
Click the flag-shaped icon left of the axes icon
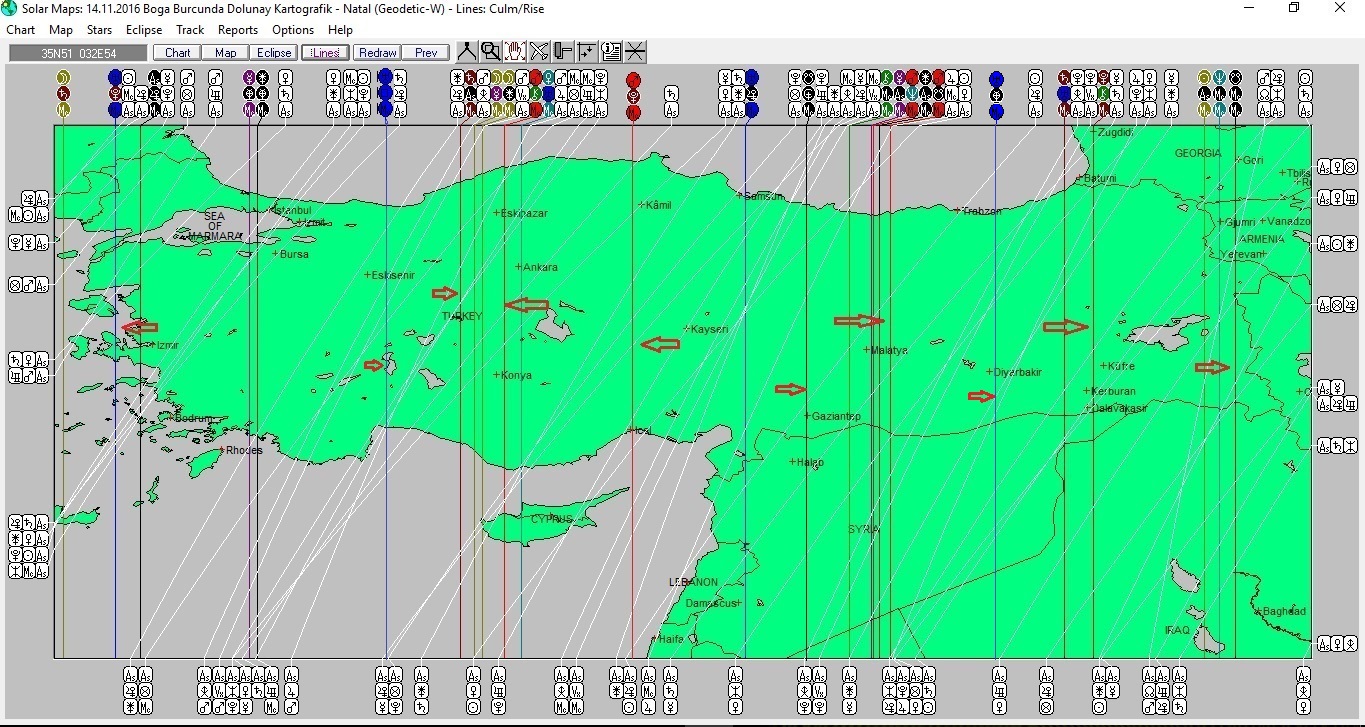click(563, 52)
